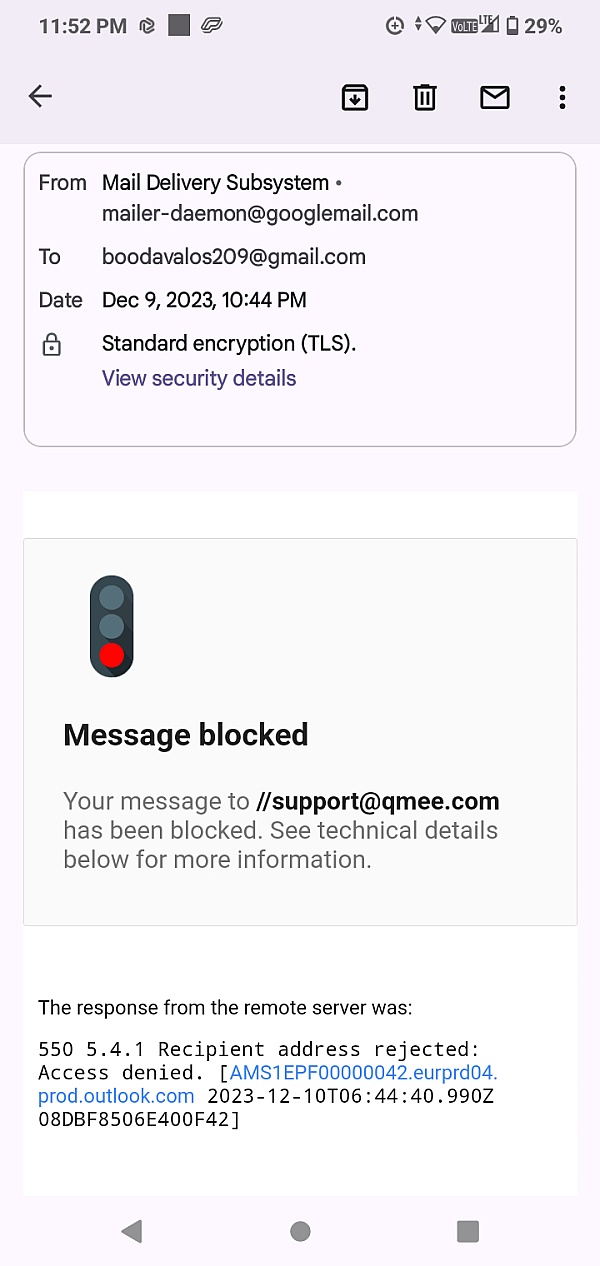
Task: Tap the mailer-daemon@googlemail.com address
Action: pos(260,213)
